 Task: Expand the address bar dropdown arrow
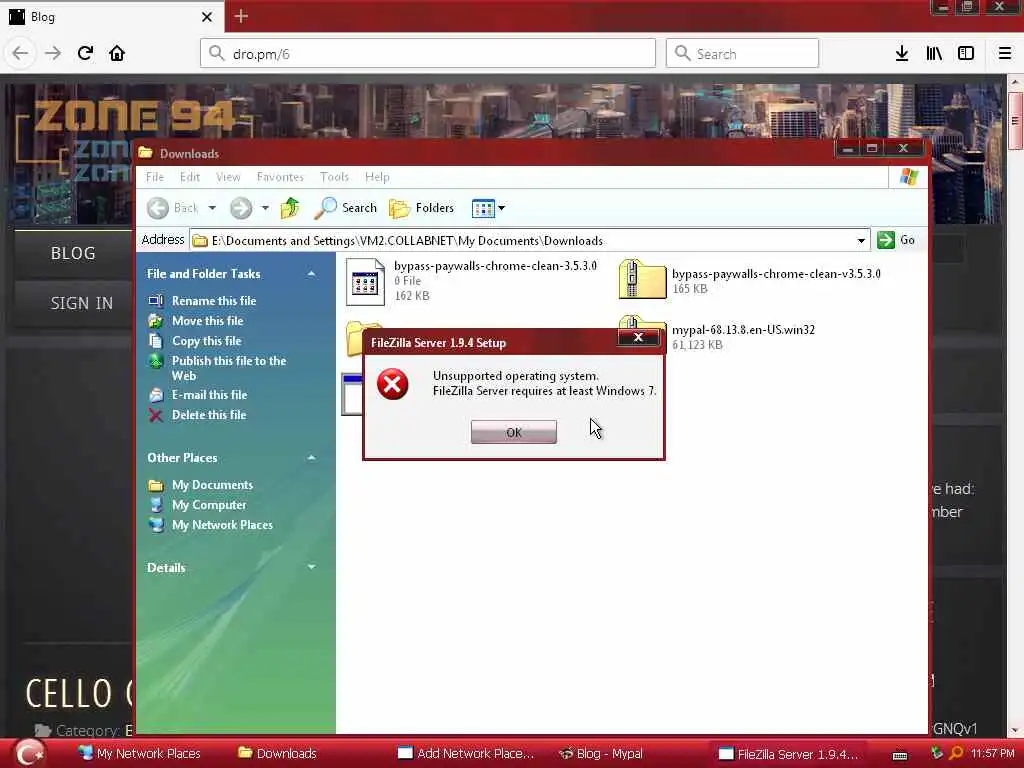click(861, 240)
